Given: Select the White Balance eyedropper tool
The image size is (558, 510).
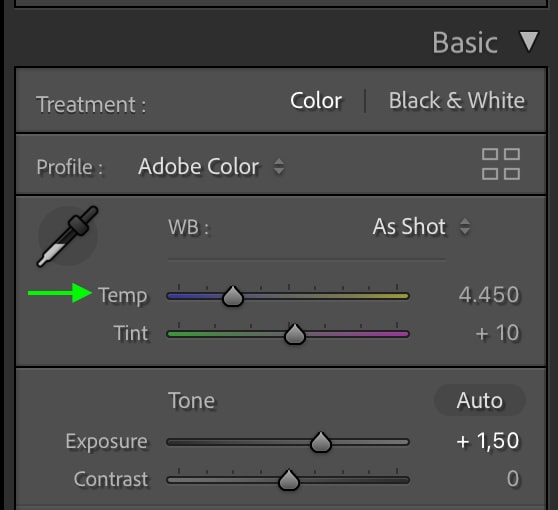Looking at the screenshot, I should [x=68, y=236].
